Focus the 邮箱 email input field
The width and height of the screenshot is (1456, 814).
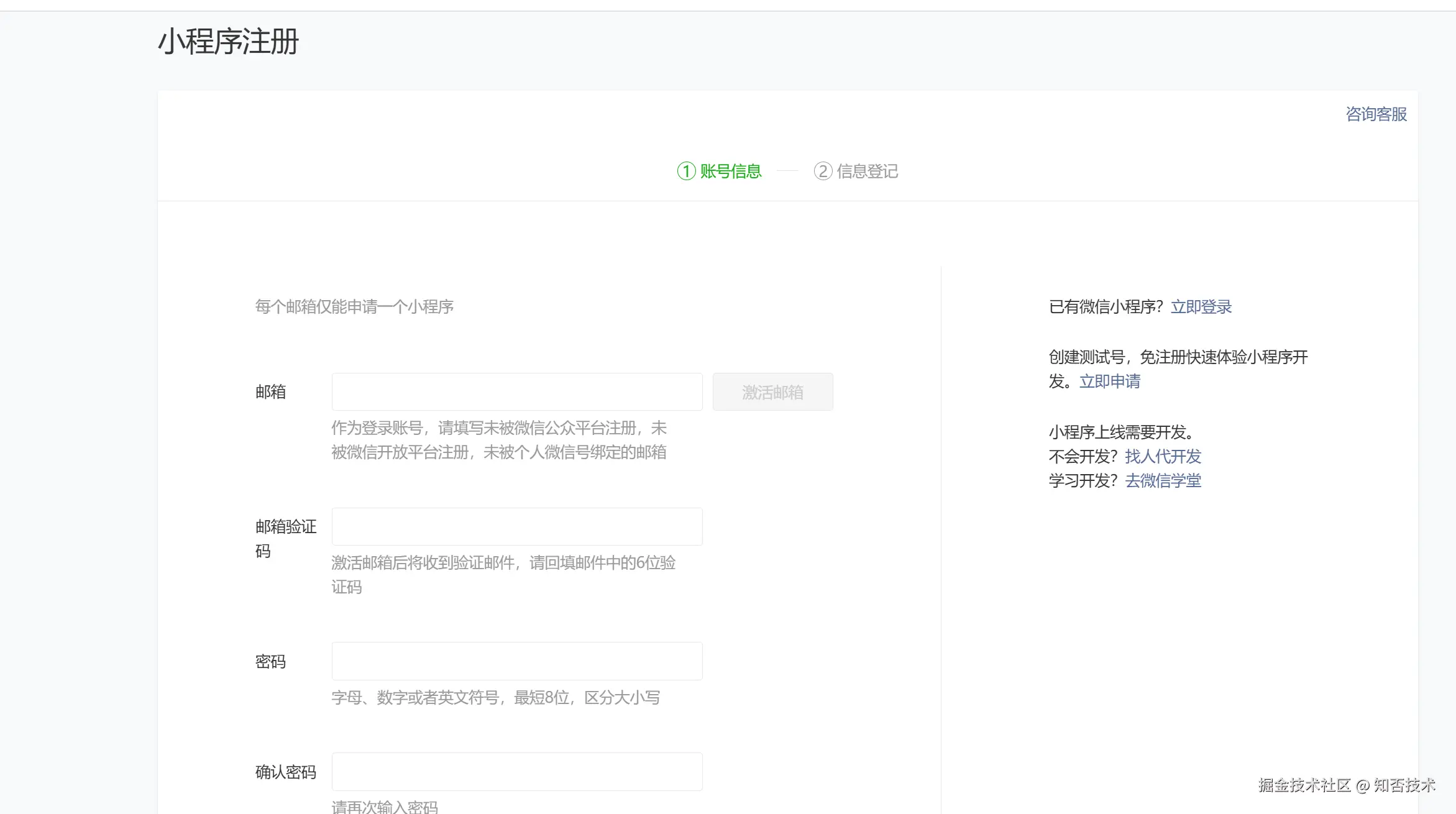pos(516,392)
